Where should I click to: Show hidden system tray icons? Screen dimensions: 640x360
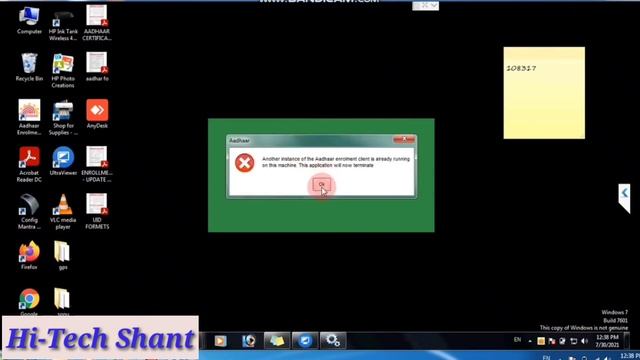click(530, 341)
